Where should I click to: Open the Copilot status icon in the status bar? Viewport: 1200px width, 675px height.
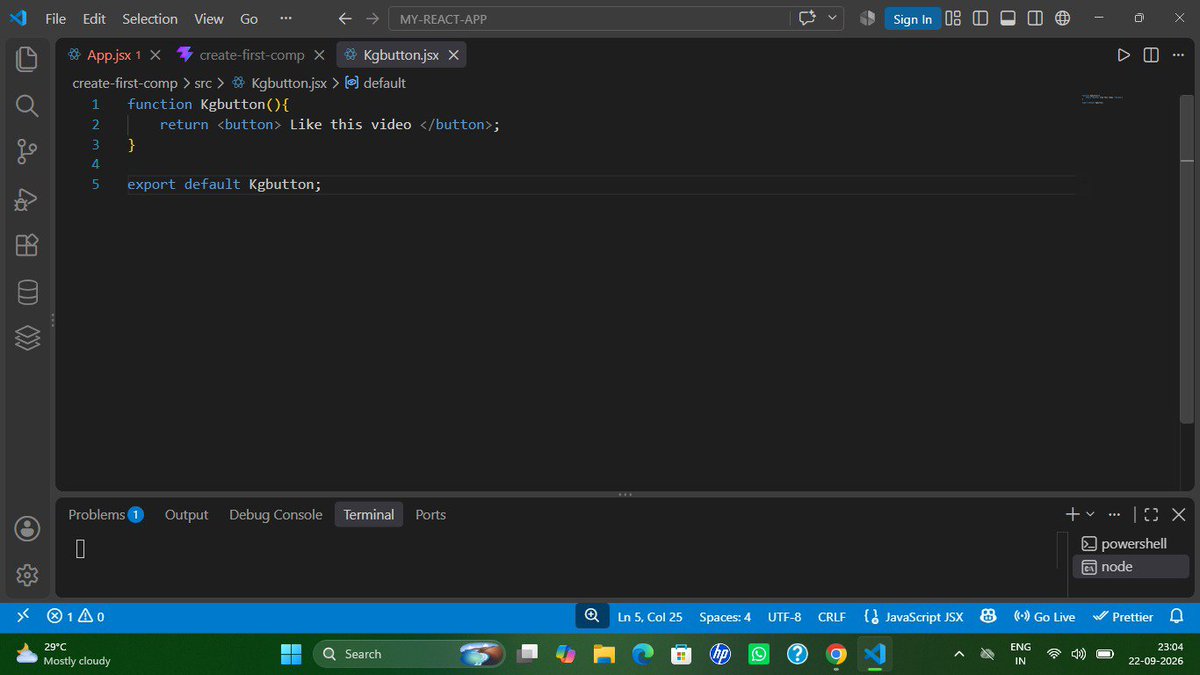pyautogui.click(x=988, y=616)
